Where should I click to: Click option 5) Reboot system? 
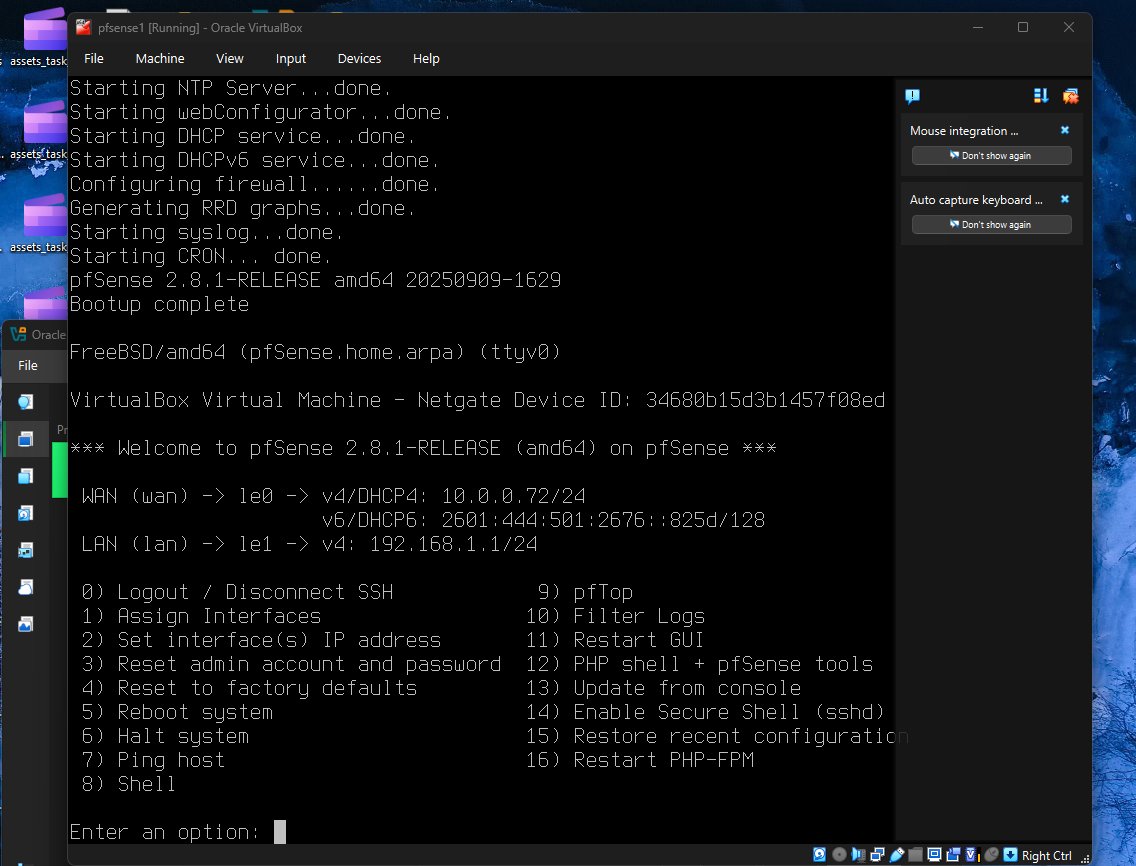click(178, 712)
